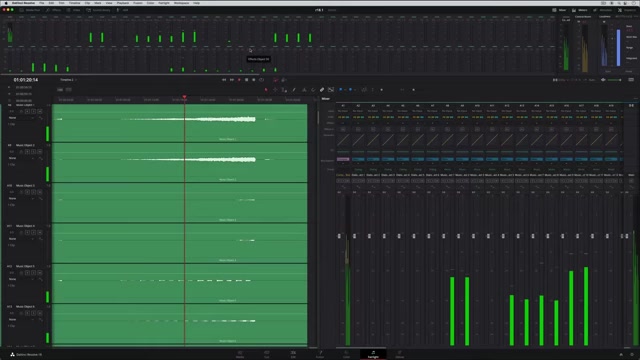Image resolution: width=640 pixels, height=360 pixels.
Task: Click the main bus fader at mixer right
Action: point(627,236)
